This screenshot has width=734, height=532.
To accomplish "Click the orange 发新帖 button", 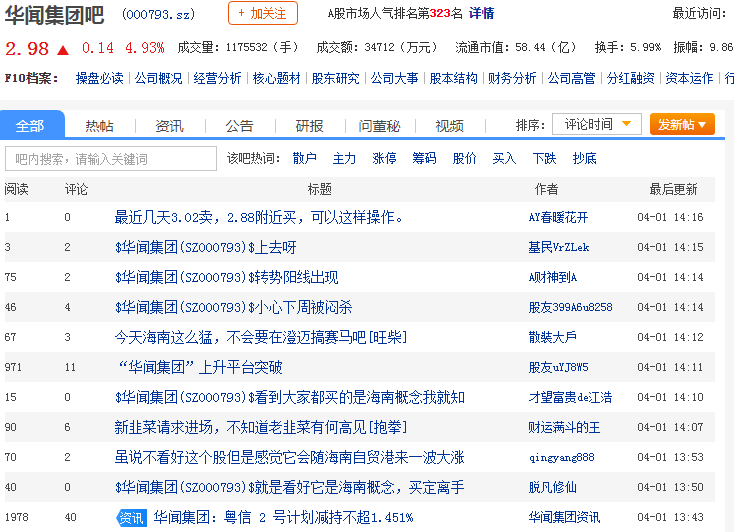I will click(682, 124).
